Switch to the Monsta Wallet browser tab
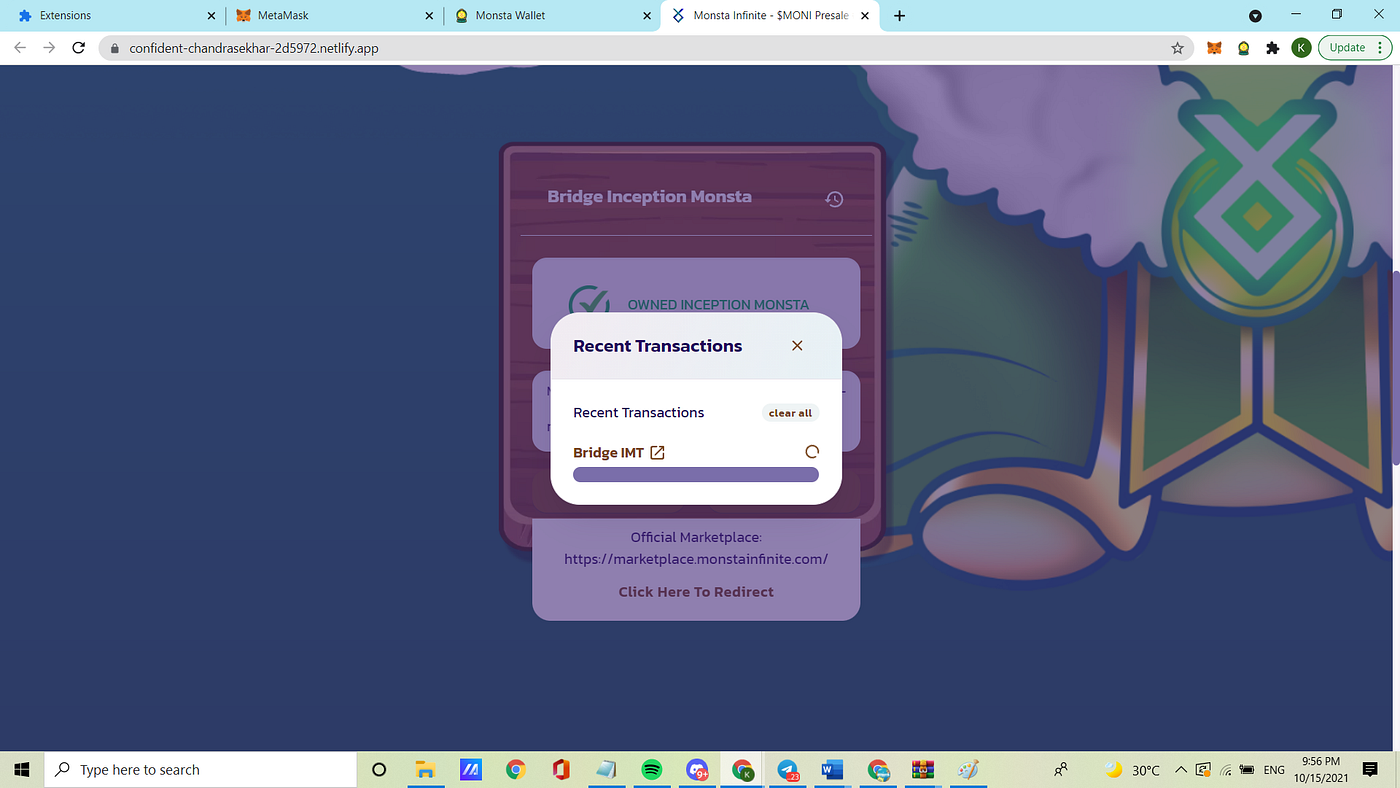The width and height of the screenshot is (1400, 788). pyautogui.click(x=552, y=16)
